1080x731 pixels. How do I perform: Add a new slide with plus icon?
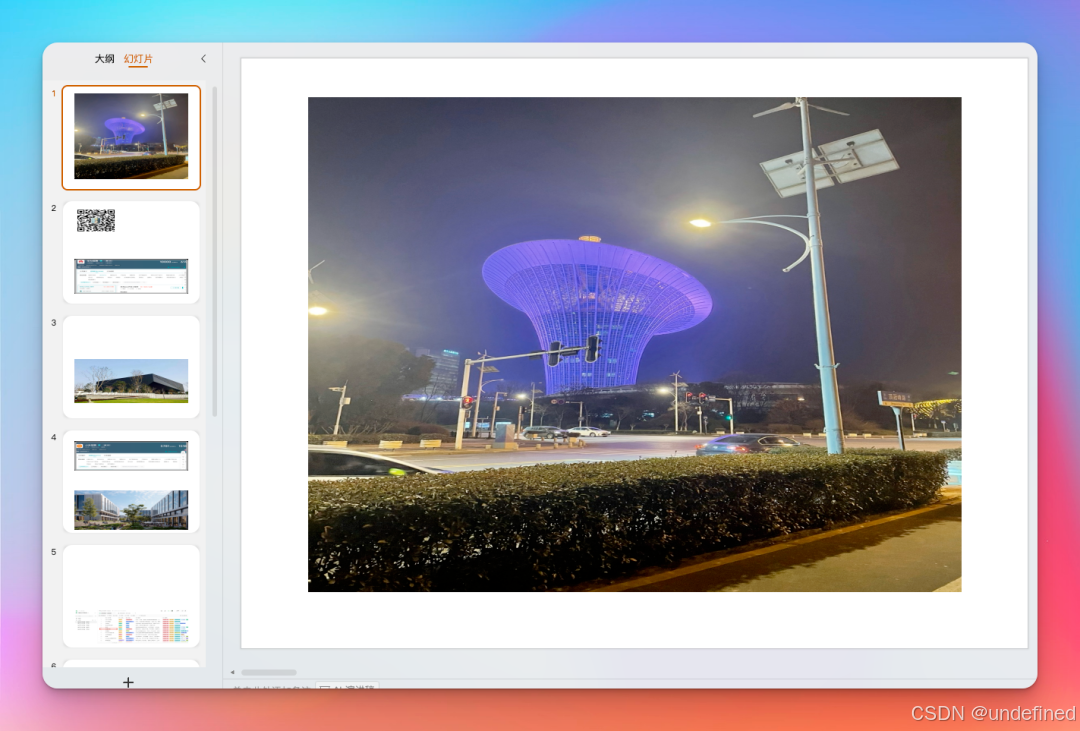point(128,682)
